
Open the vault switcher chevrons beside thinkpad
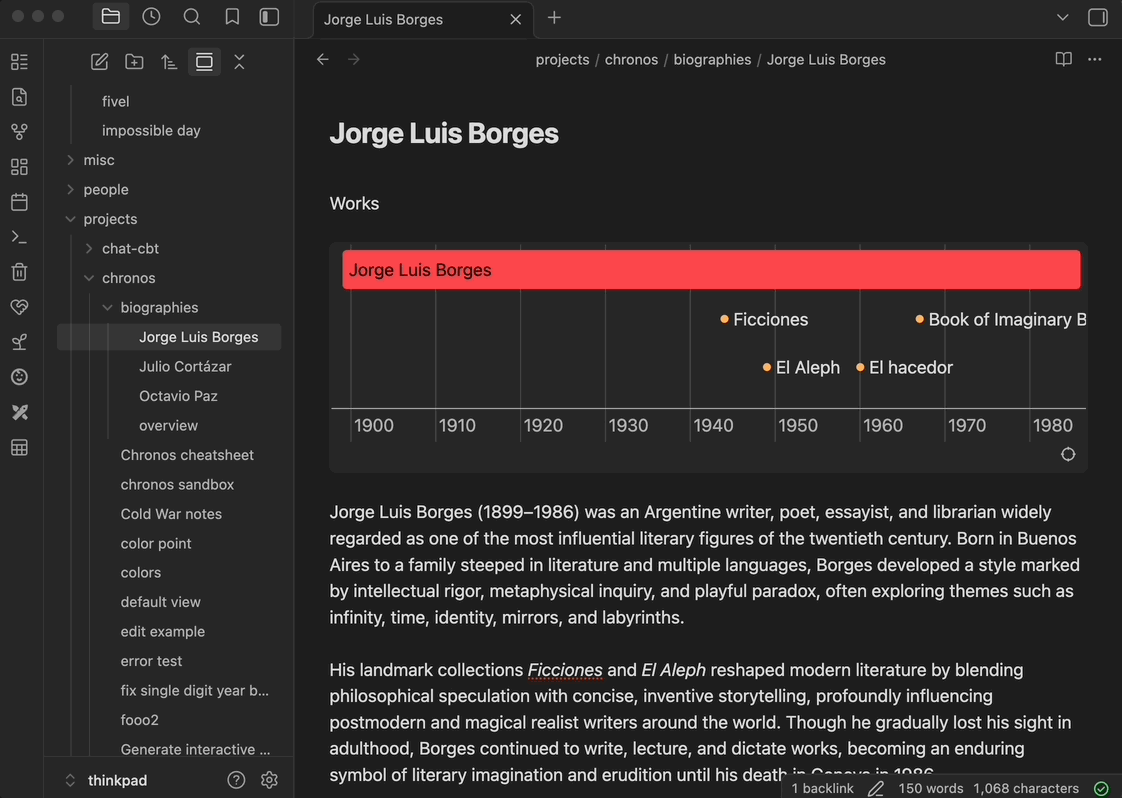pyautogui.click(x=70, y=780)
